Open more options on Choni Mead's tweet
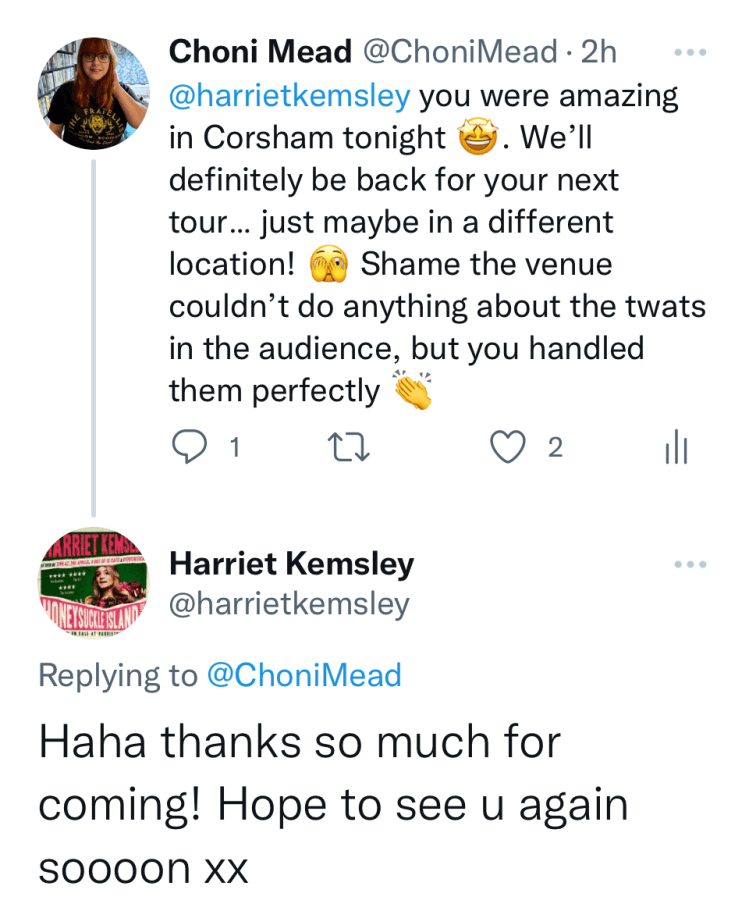Viewport: 749px width, 918px height. [690, 50]
